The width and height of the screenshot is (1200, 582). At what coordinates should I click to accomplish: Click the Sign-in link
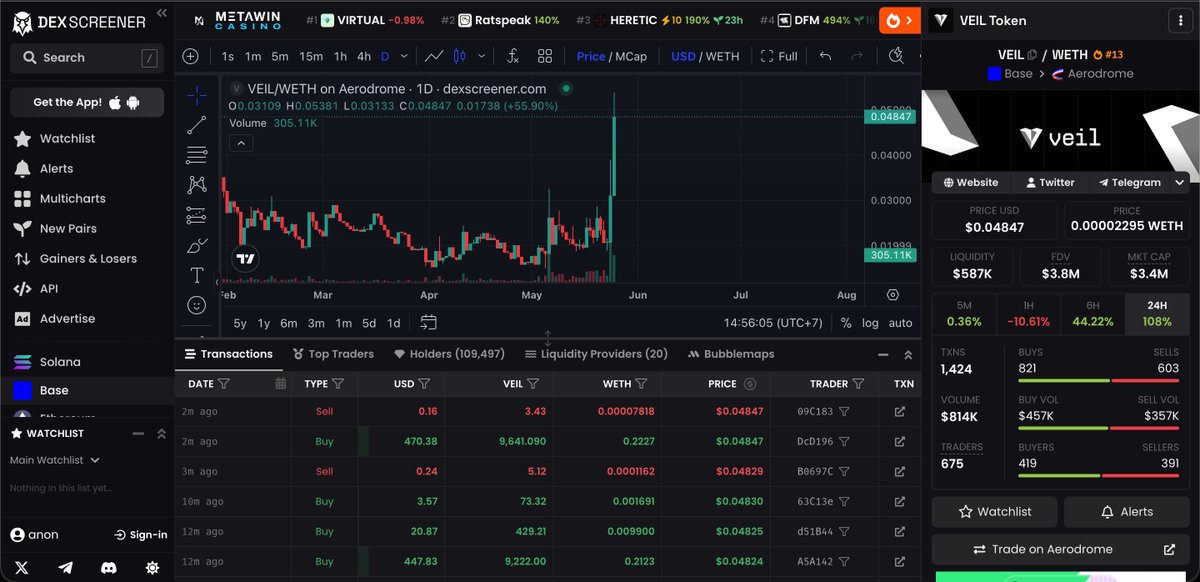(x=140, y=535)
